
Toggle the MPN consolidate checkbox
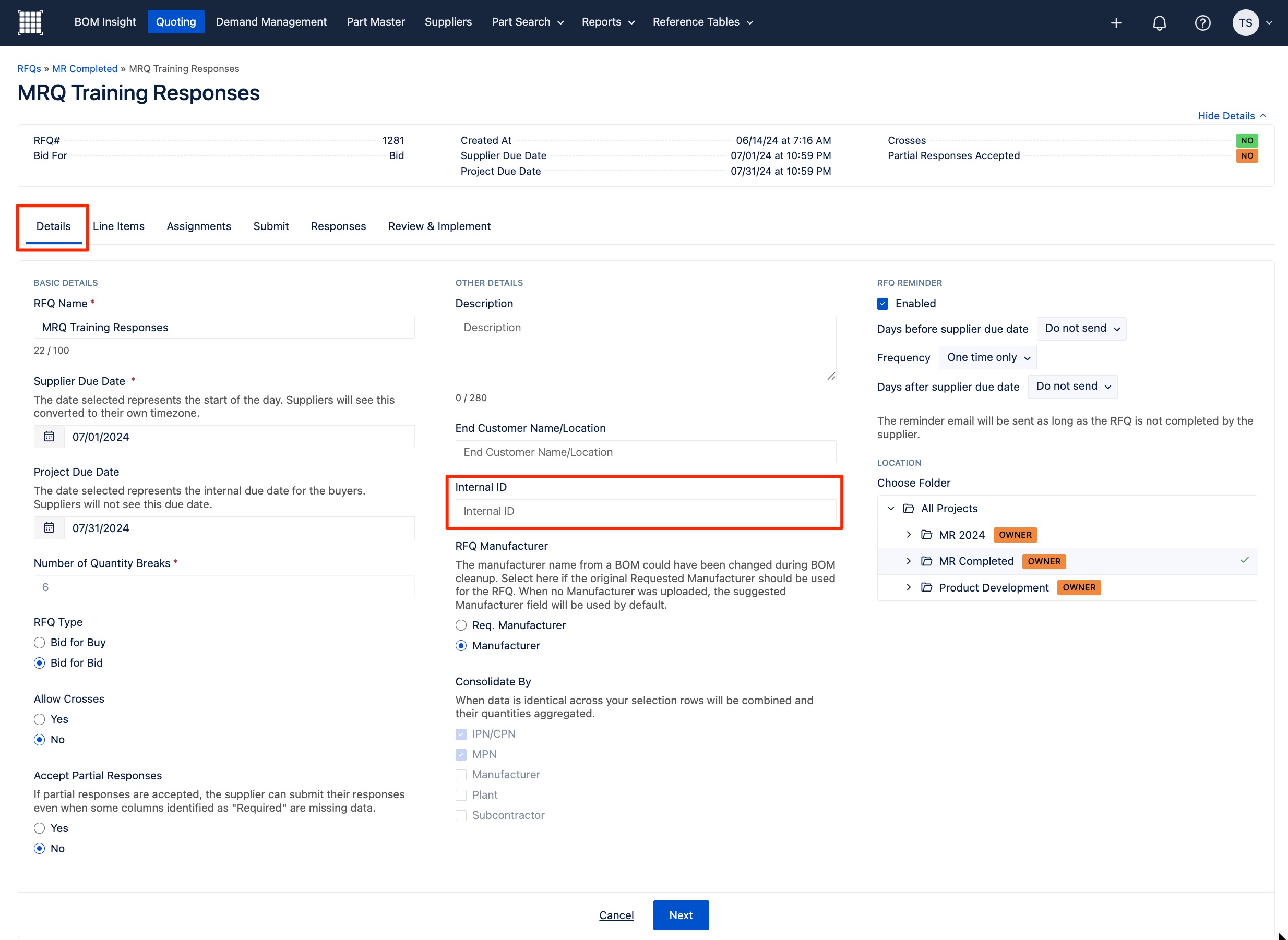click(461, 754)
